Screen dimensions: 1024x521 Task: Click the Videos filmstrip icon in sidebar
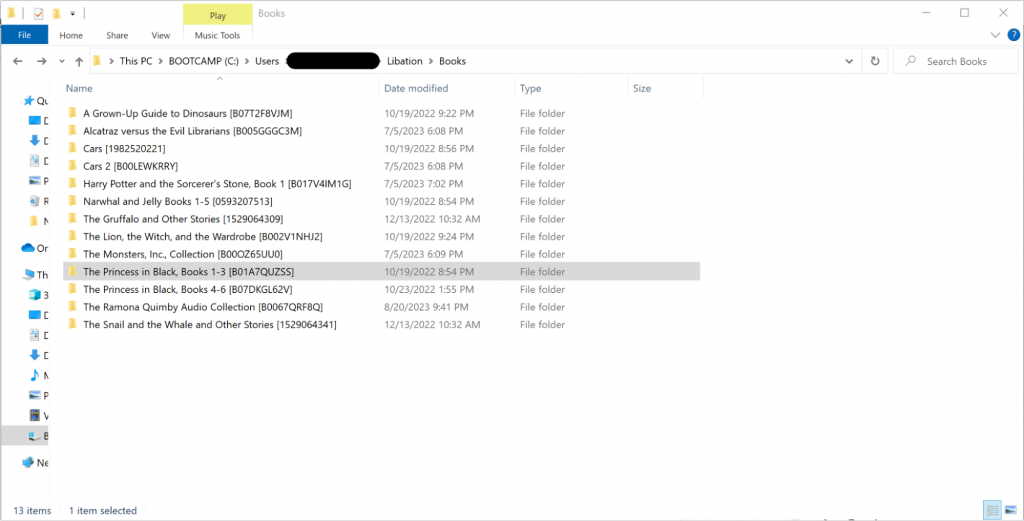[35, 415]
